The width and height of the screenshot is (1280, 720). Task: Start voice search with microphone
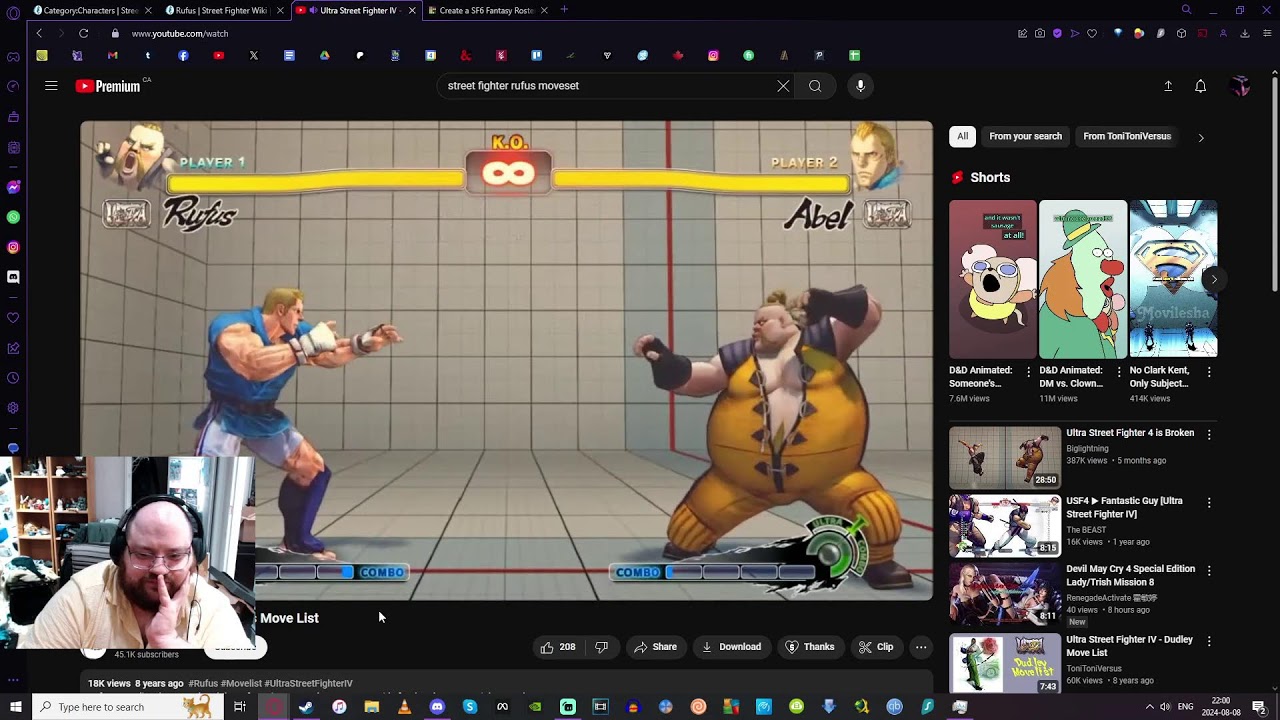point(860,86)
